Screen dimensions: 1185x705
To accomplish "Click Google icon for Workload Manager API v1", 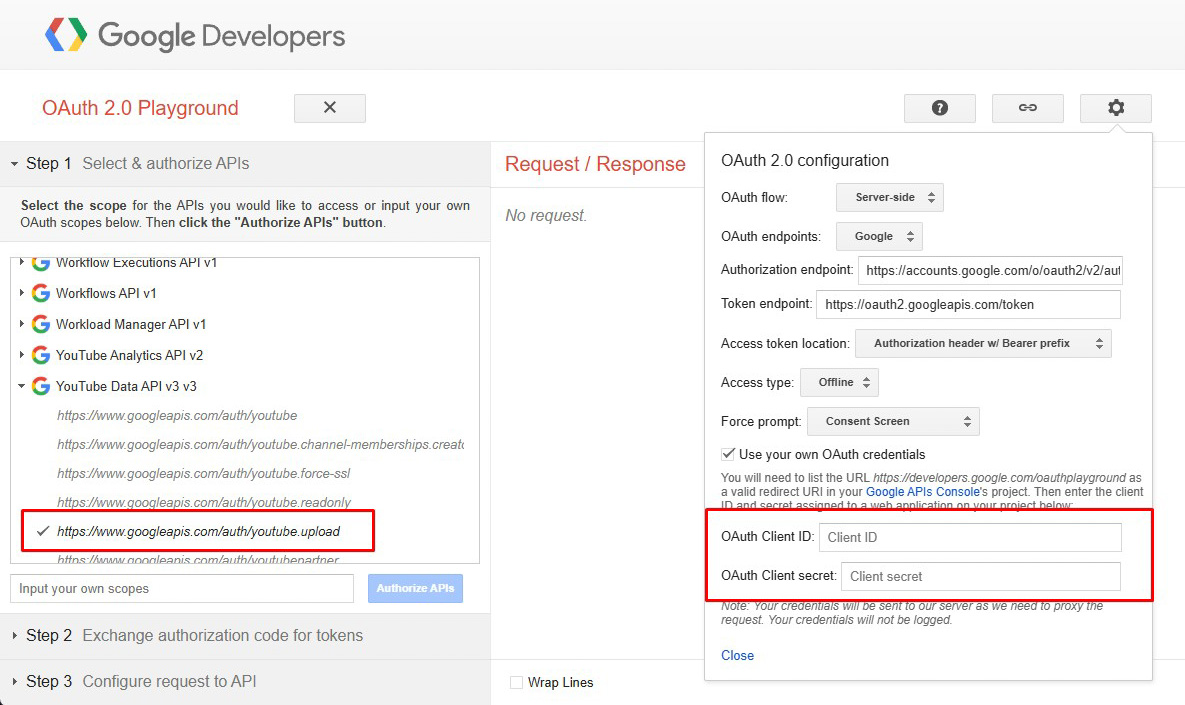I will point(41,324).
